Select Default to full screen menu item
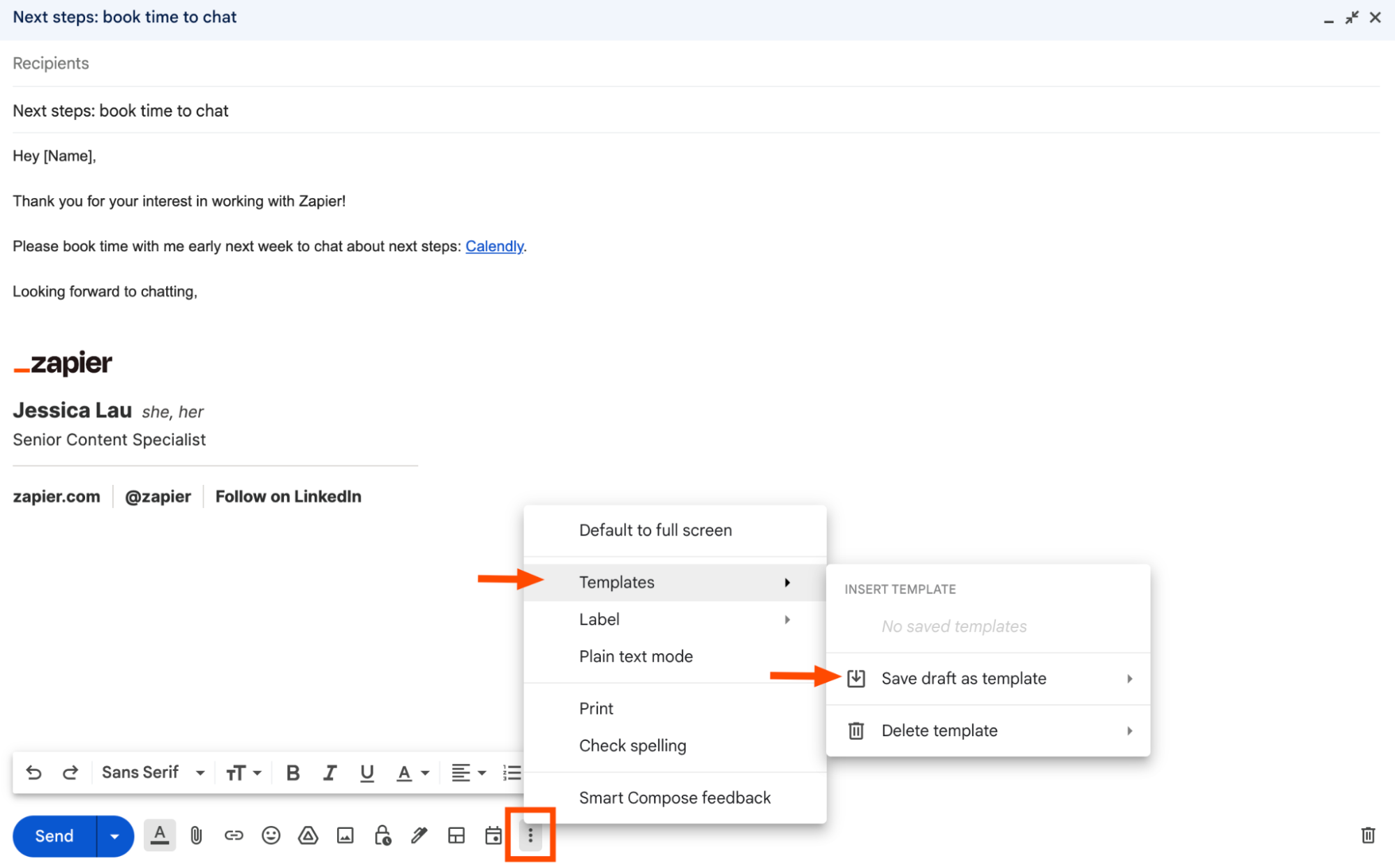1395x868 pixels. (x=675, y=530)
